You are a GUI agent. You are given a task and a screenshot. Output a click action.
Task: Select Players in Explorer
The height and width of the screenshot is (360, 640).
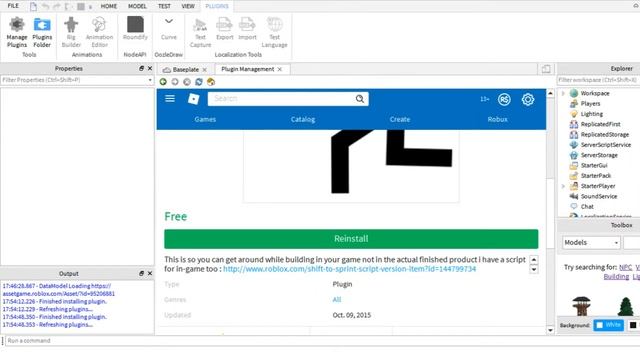pyautogui.click(x=590, y=104)
